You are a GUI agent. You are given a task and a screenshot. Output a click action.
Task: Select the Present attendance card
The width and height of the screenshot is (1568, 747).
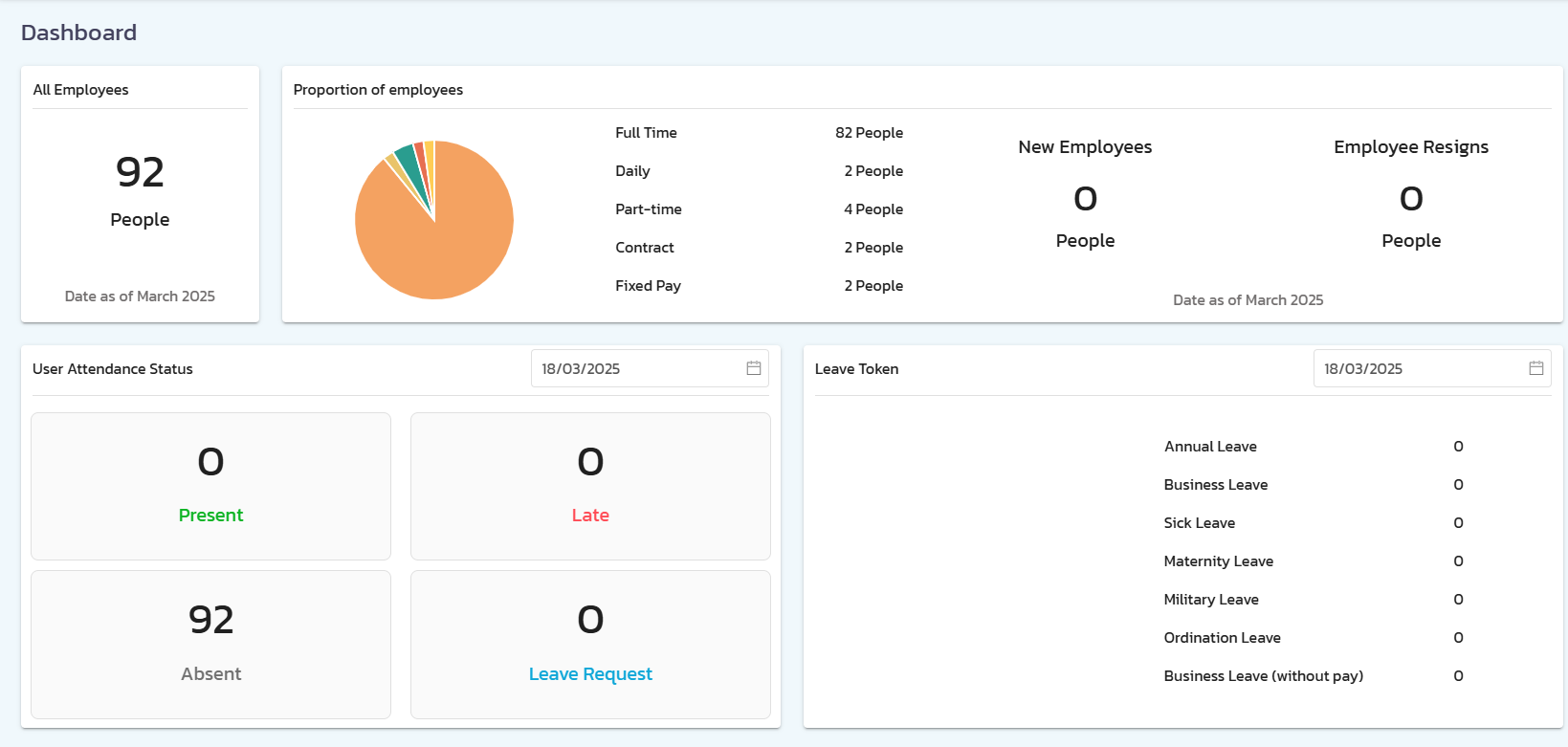tap(210, 486)
